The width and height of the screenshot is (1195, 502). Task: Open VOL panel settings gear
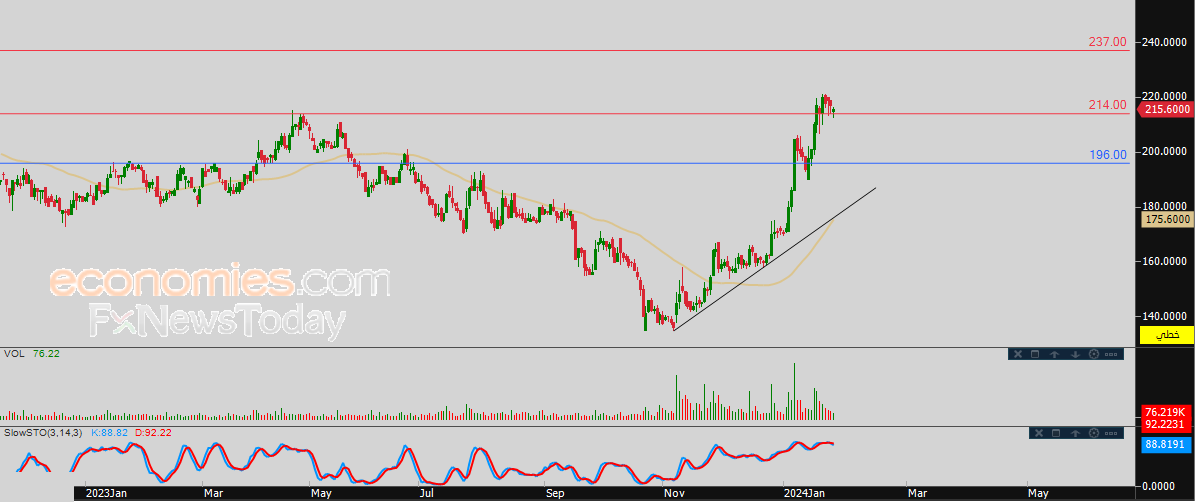[x=1094, y=353]
